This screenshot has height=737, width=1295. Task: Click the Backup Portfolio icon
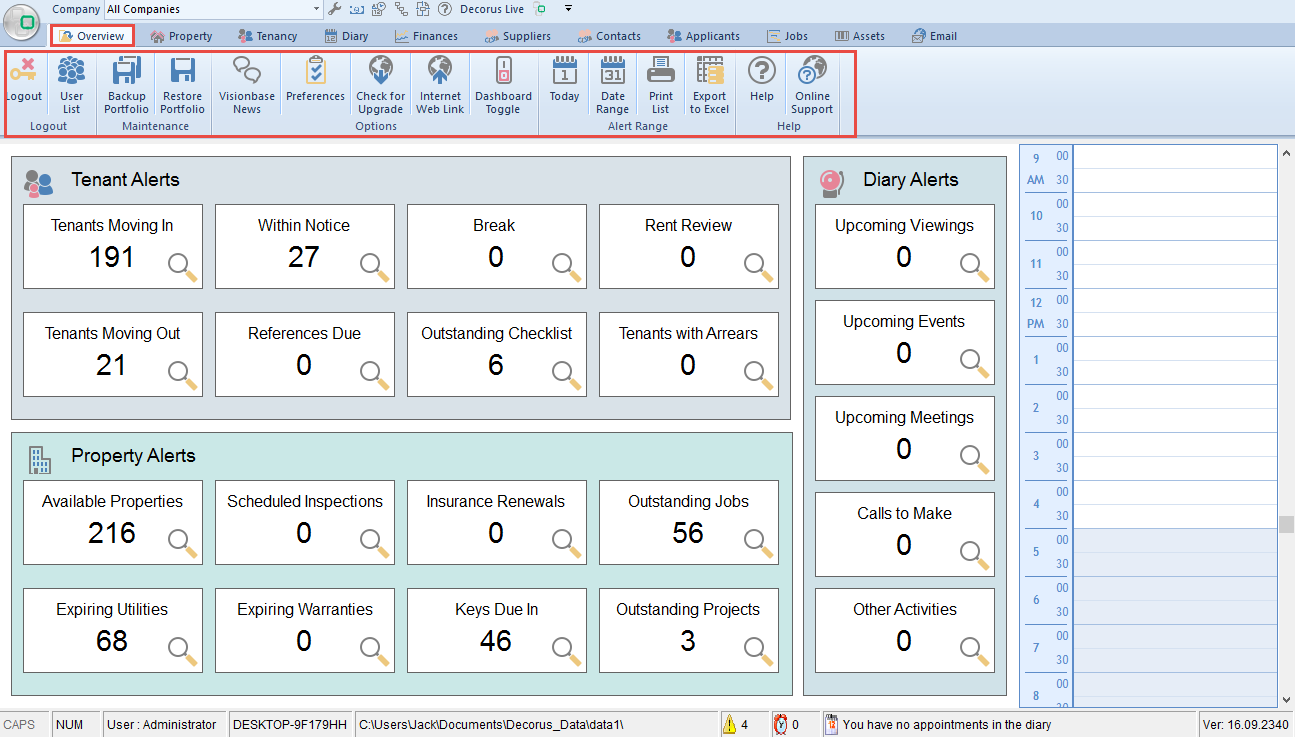126,73
